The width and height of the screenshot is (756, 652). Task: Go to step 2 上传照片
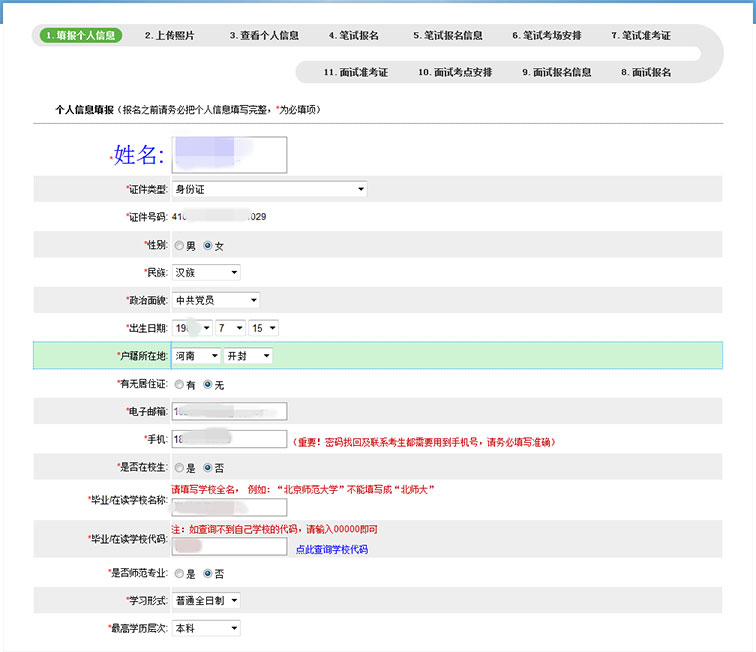[169, 35]
